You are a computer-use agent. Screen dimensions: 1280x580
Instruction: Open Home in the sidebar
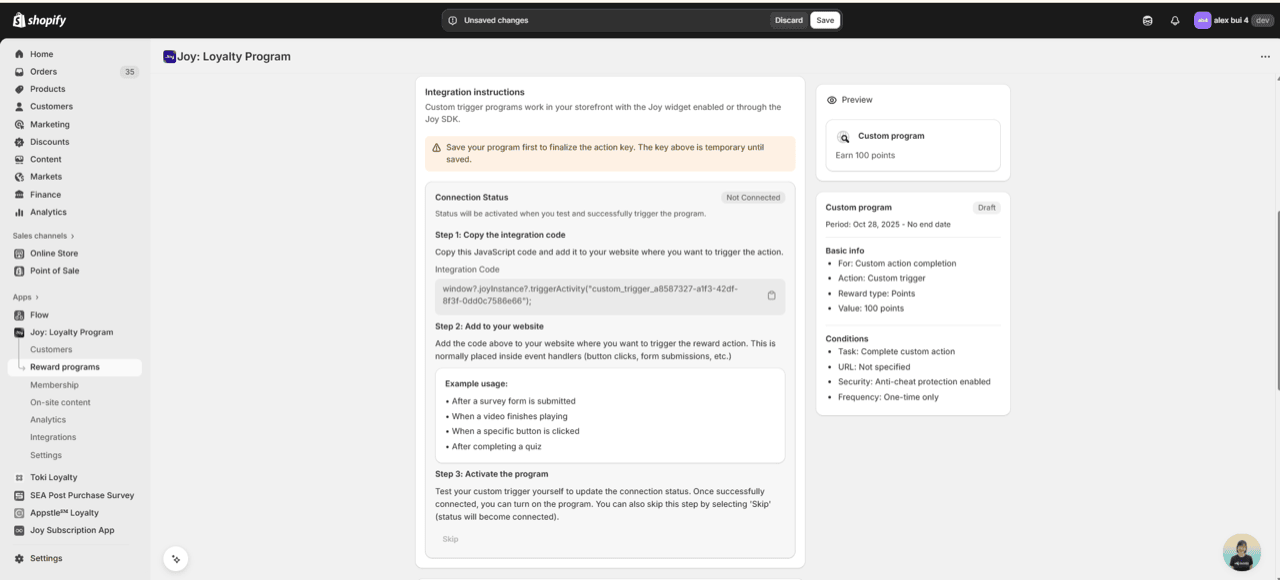pos(41,54)
